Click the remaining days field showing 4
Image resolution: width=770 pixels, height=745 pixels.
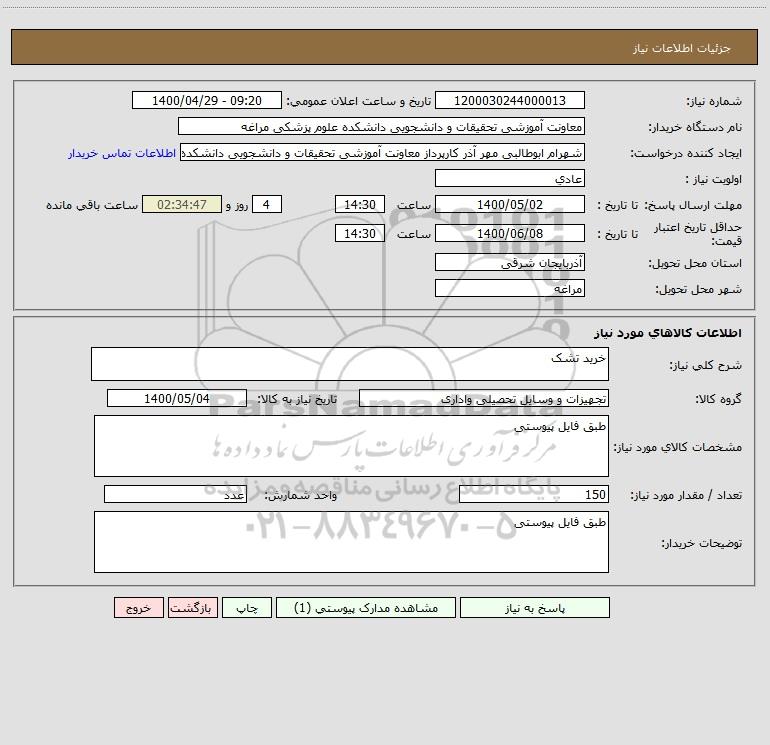(x=267, y=204)
